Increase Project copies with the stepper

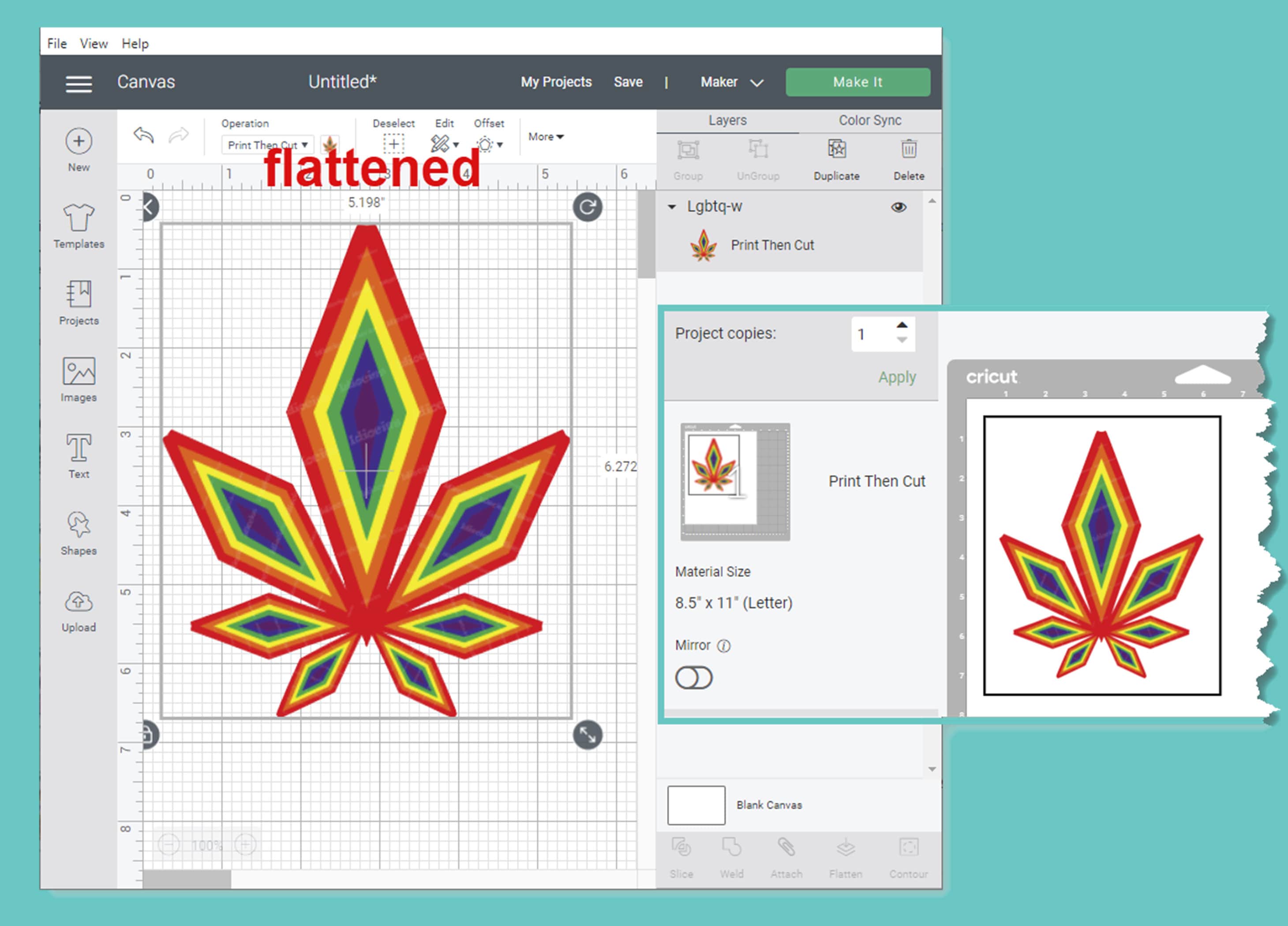pos(902,325)
